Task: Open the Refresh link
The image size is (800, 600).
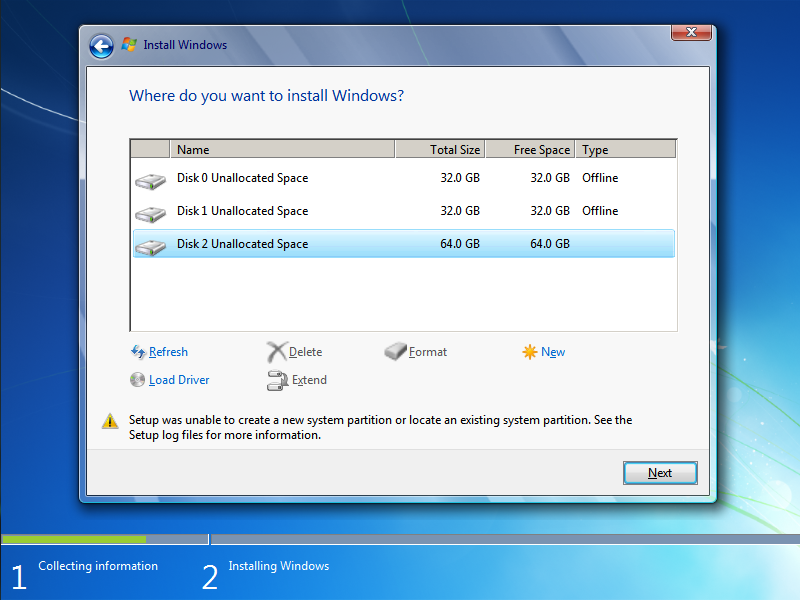Action: [167, 352]
